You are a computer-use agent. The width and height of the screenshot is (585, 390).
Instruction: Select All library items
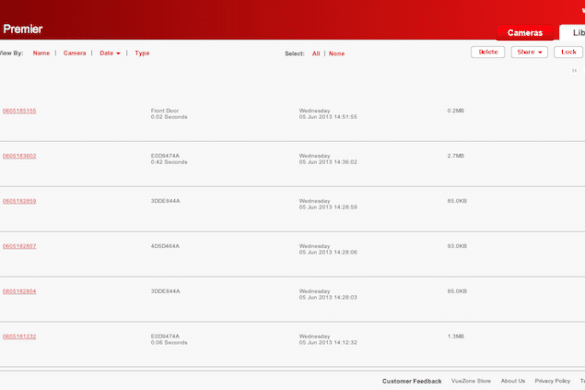(316, 53)
